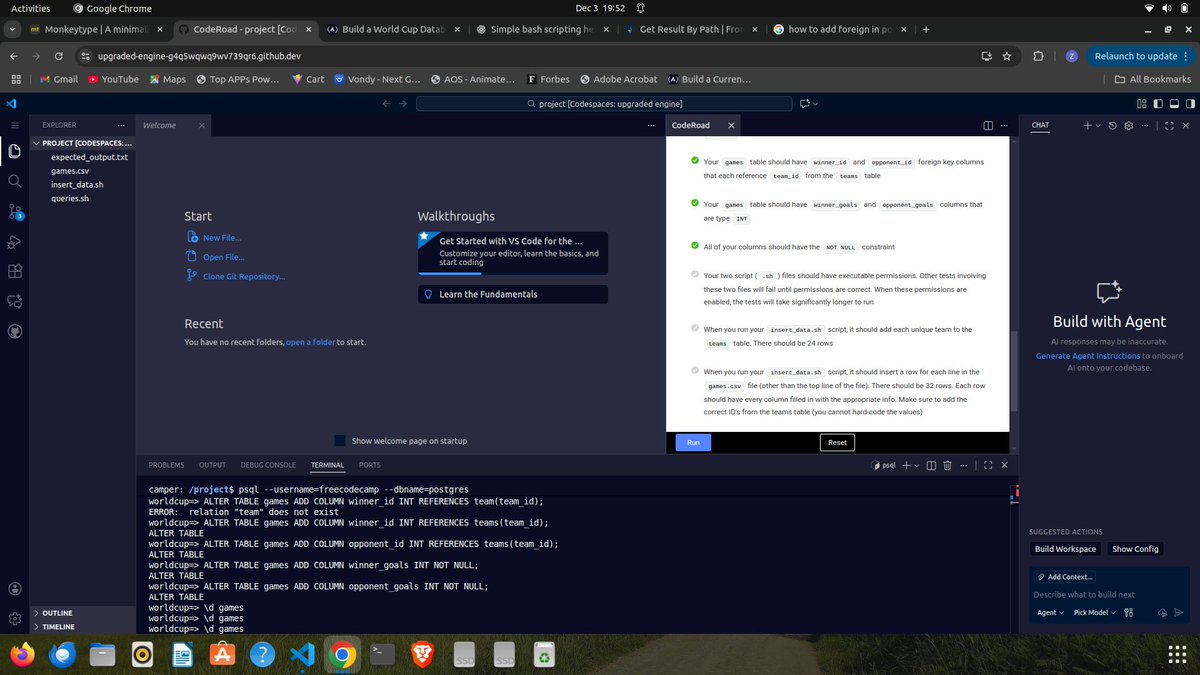
Task: Open the Extensions view
Action: tap(14, 271)
